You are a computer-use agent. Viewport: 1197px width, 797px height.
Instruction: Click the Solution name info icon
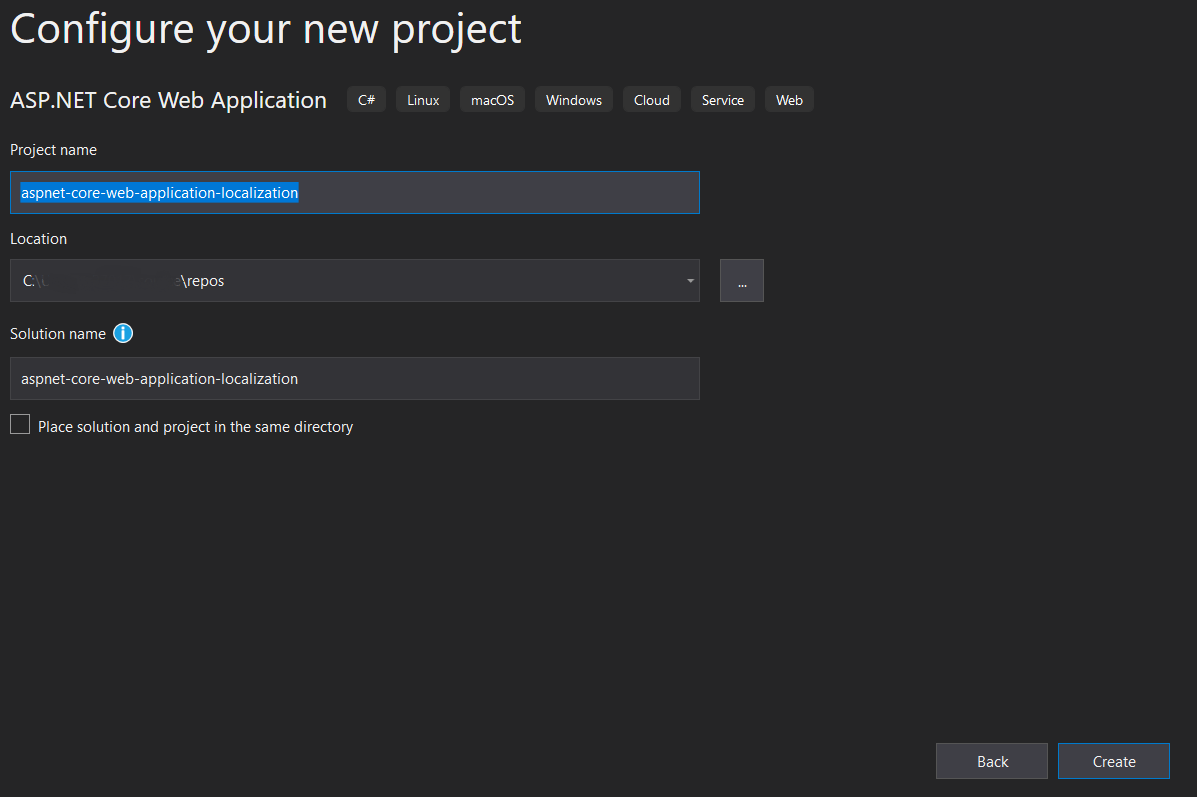click(x=122, y=333)
